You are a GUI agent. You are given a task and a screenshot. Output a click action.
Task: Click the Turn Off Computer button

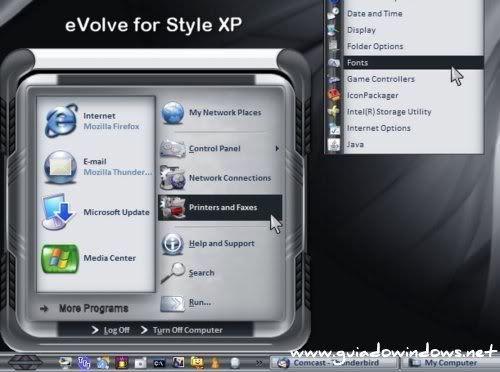tap(182, 330)
